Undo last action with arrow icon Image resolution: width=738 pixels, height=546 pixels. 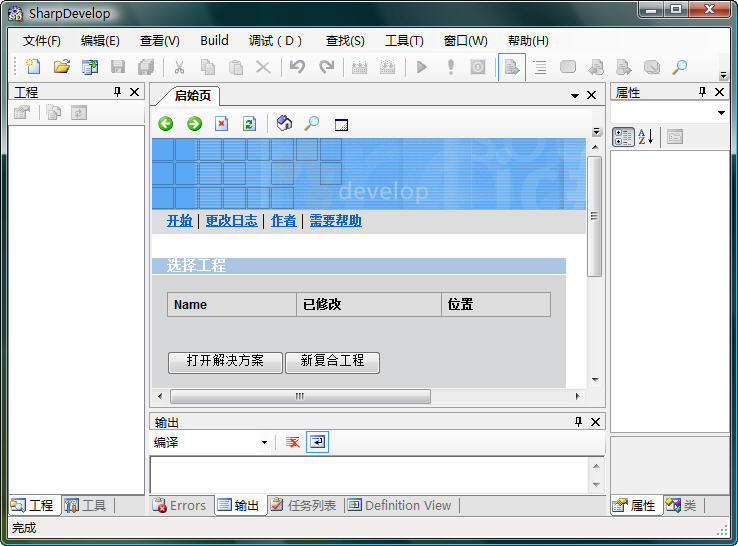[x=297, y=67]
